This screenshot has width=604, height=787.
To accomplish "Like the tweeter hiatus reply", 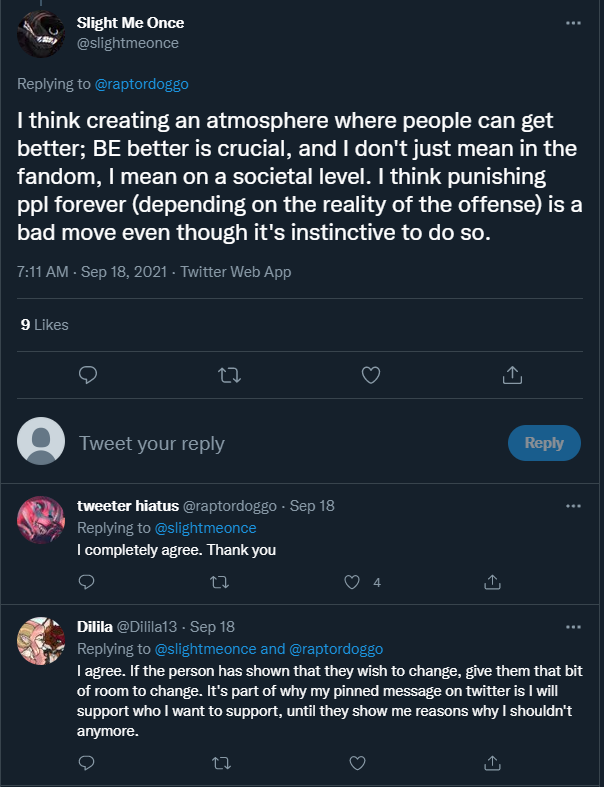I will point(352,582).
